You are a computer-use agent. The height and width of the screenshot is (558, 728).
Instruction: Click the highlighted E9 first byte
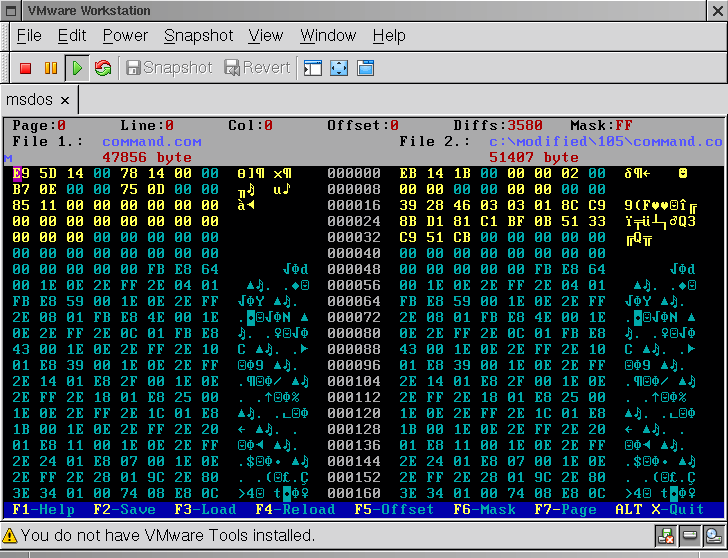click(x=21, y=174)
